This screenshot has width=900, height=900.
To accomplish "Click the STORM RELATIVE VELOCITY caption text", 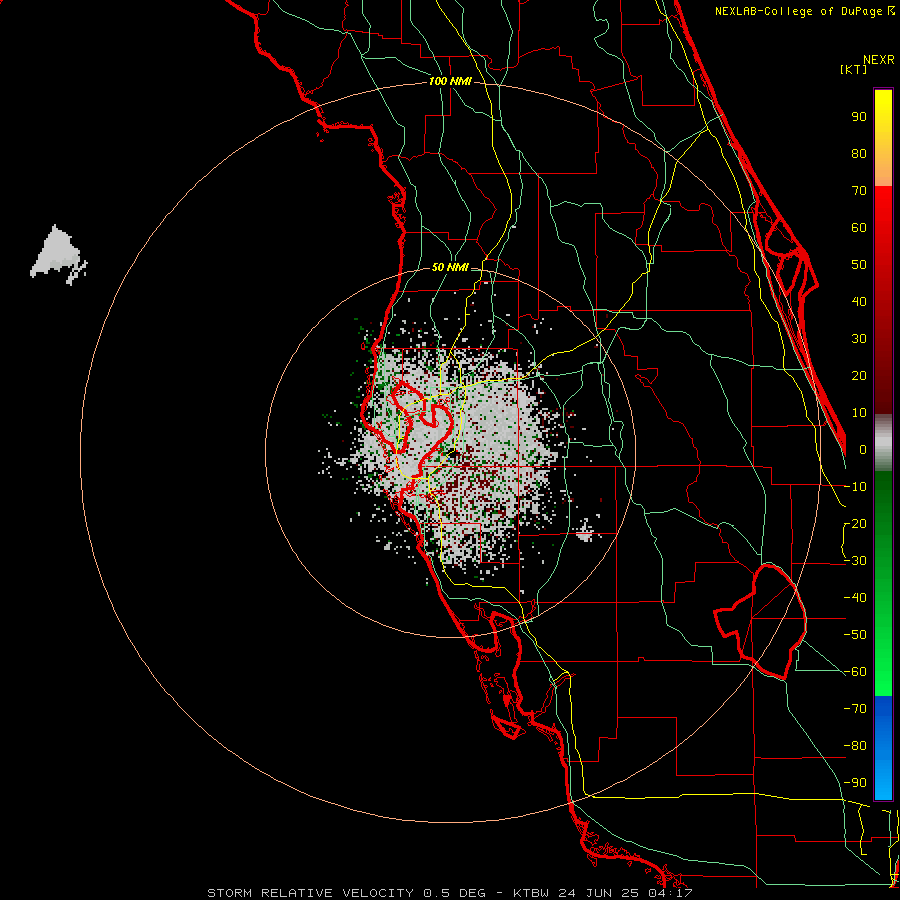I will [x=310, y=893].
